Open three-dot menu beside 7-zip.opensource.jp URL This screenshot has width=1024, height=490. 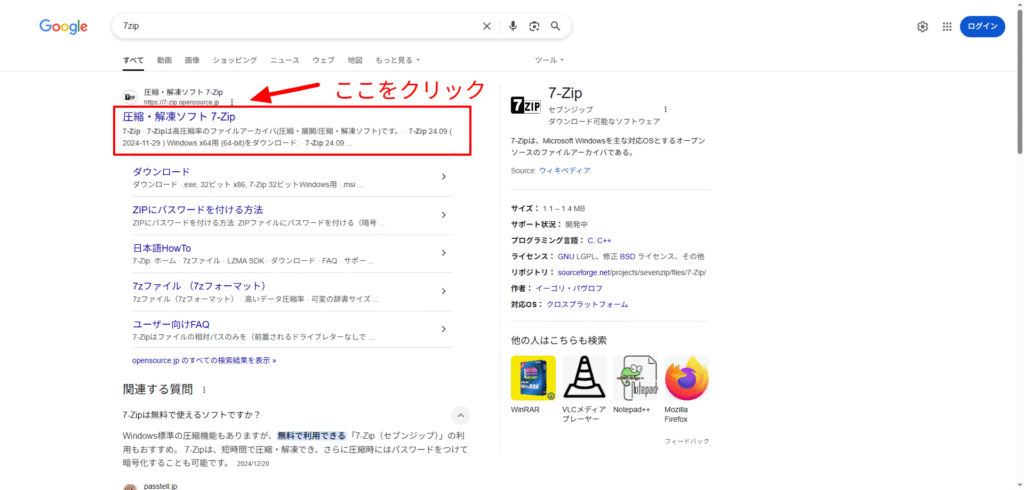(232, 103)
